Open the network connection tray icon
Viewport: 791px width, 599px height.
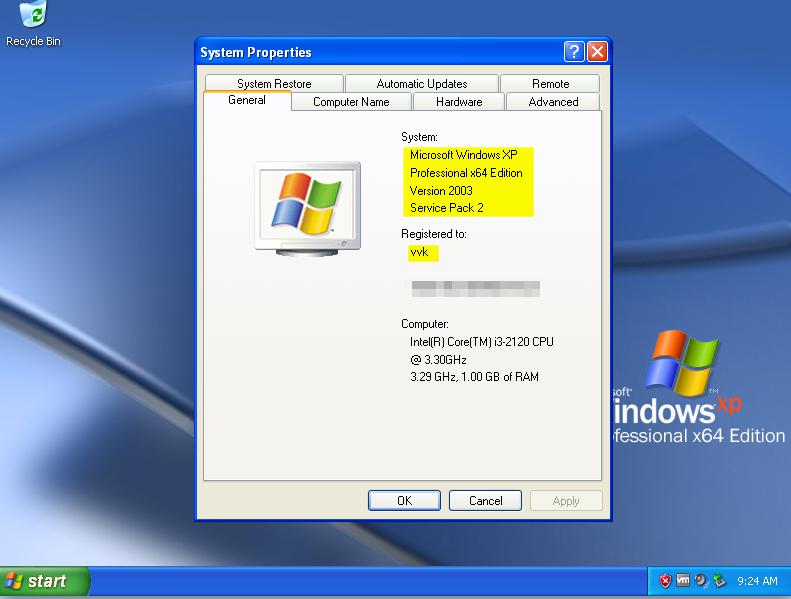click(x=719, y=581)
